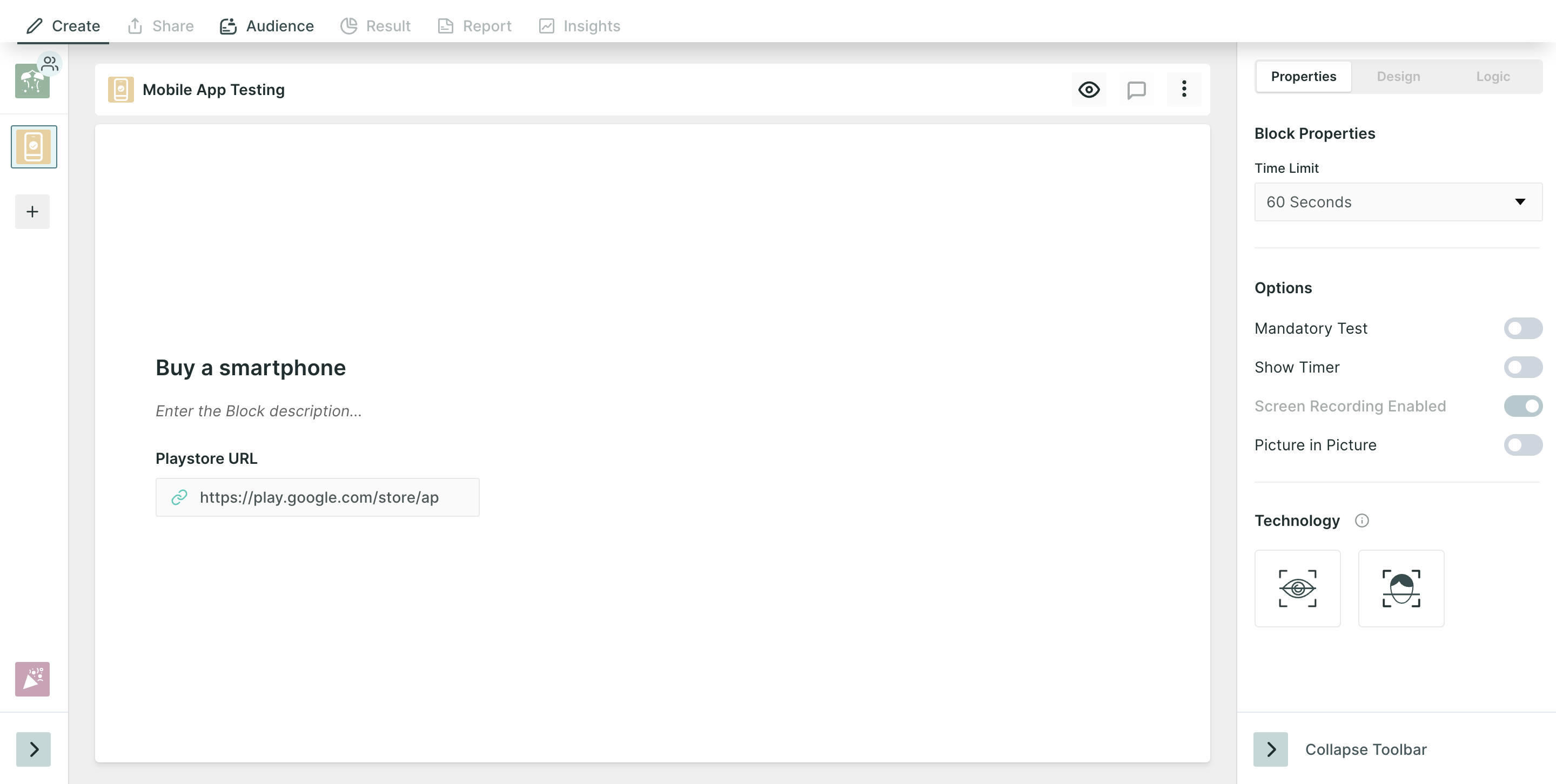Click the Share upload icon
This screenshot has height=784, width=1556.
(135, 26)
